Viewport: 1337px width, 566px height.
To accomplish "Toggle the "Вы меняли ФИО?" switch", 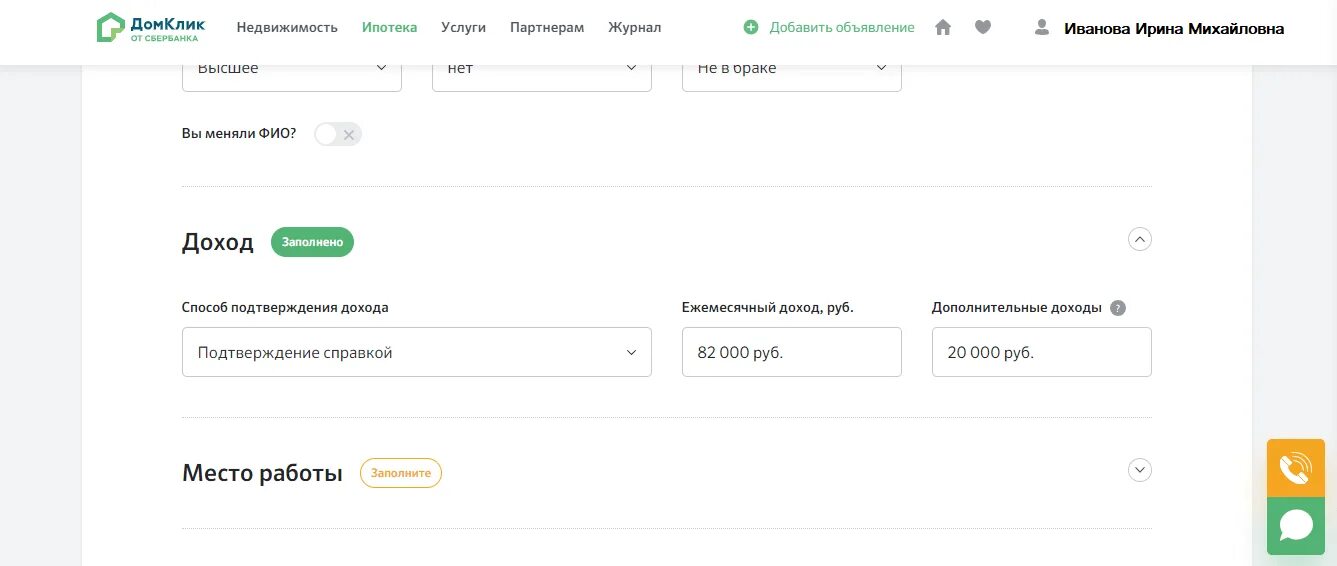I will tap(337, 134).
